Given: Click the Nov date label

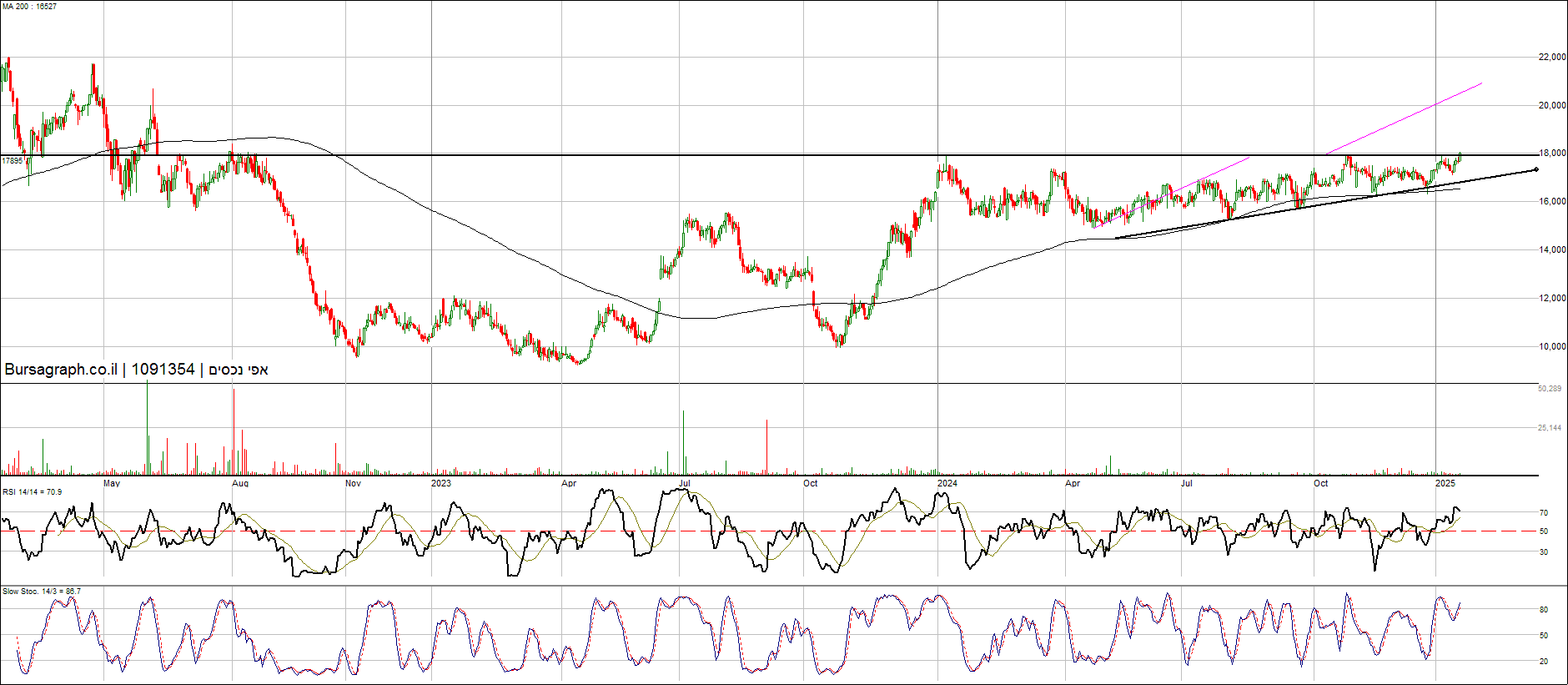Looking at the screenshot, I should coord(353,483).
